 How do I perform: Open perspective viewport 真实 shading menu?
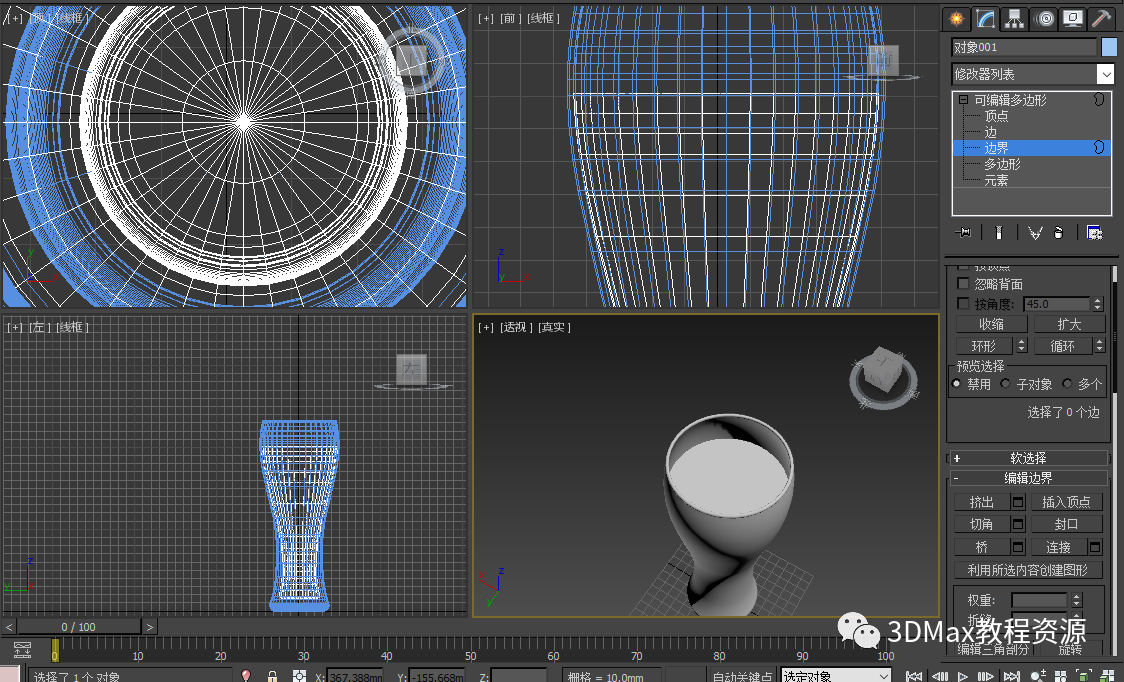click(x=553, y=327)
